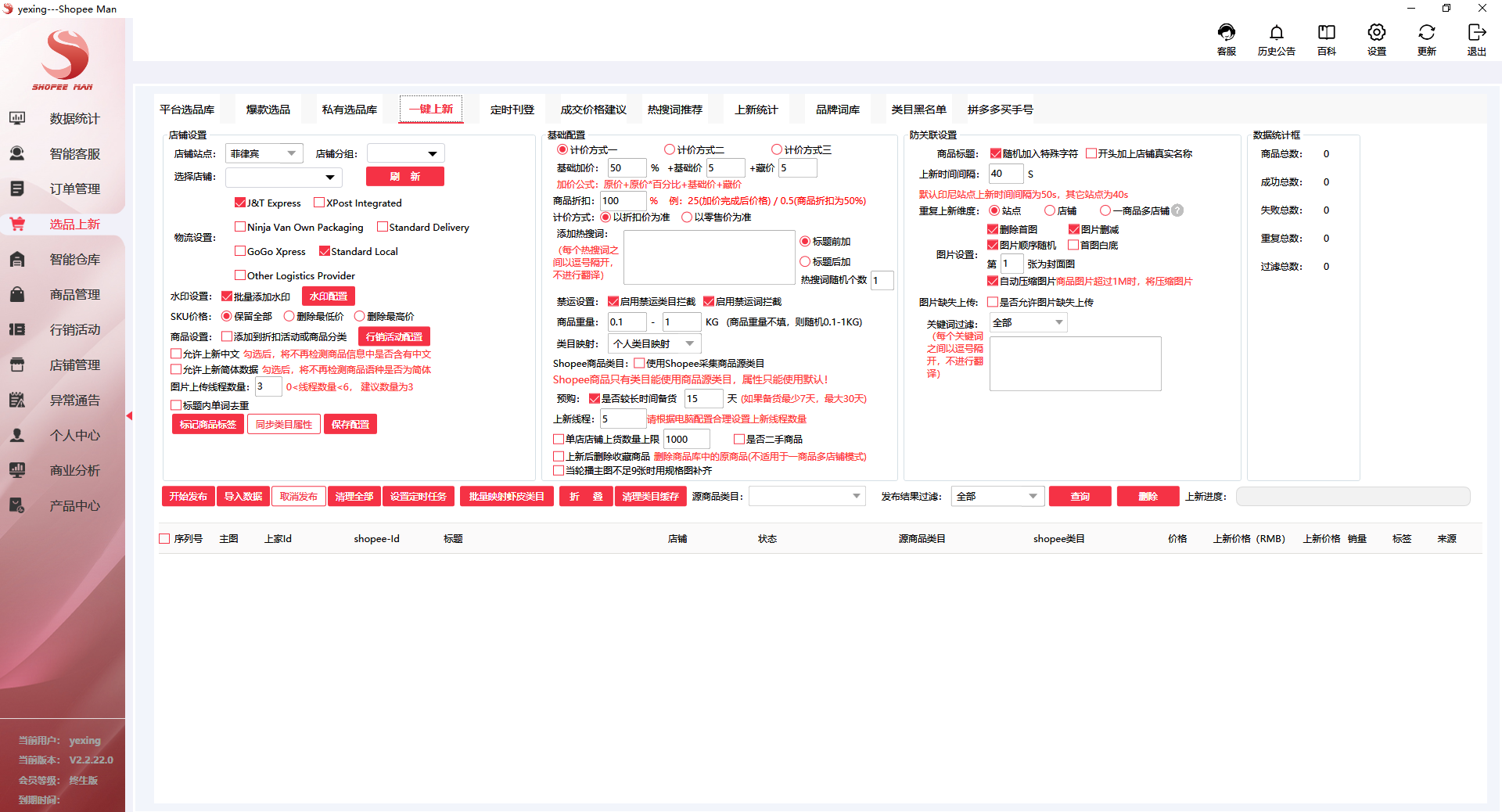The width and height of the screenshot is (1502, 812).
Task: Click the Shopee Man logo
Action: [63, 59]
